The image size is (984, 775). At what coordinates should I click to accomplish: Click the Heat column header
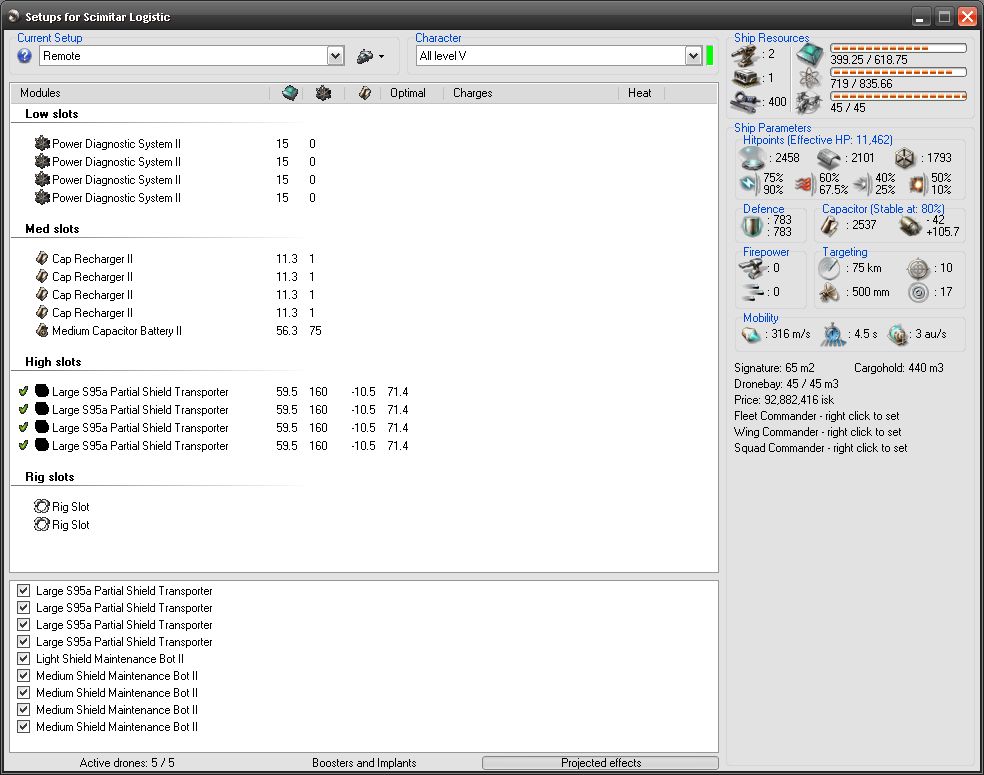641,93
